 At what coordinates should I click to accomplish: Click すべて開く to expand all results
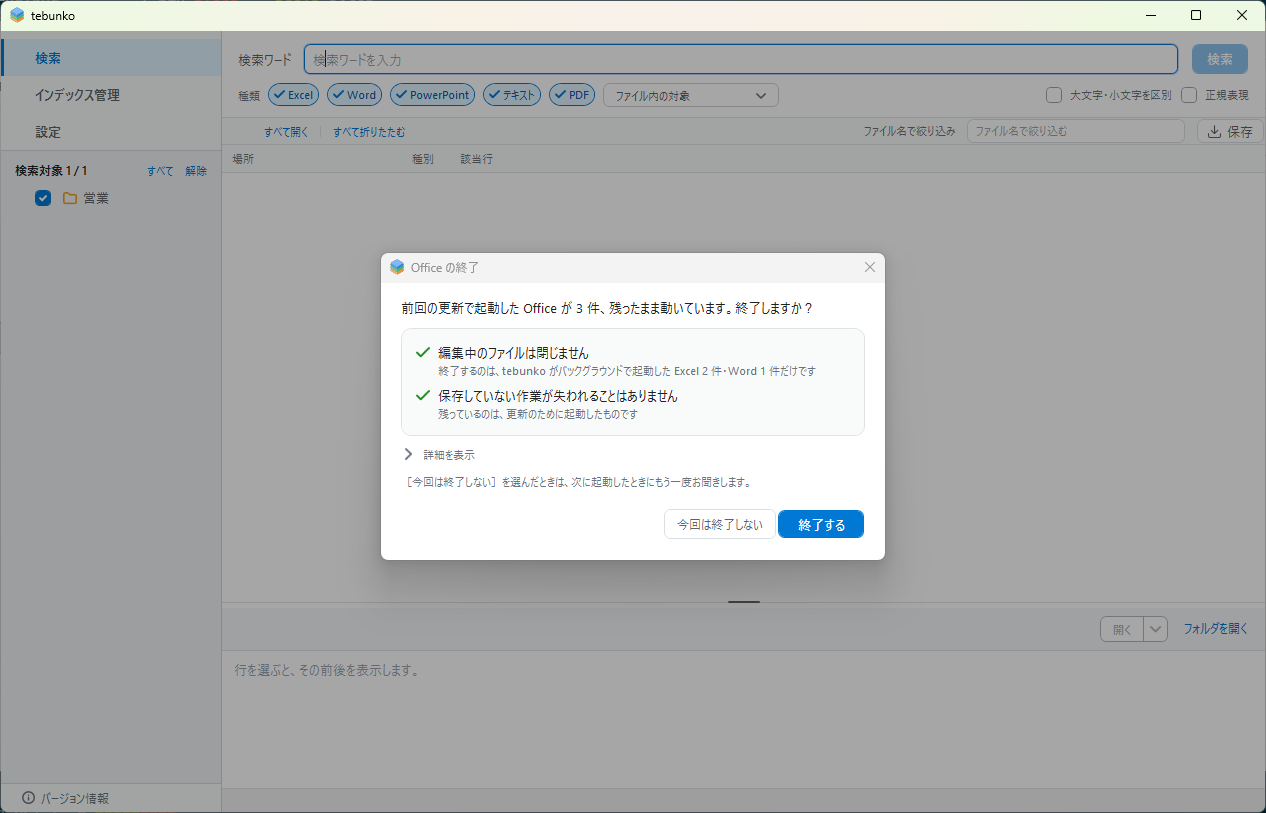tap(287, 131)
